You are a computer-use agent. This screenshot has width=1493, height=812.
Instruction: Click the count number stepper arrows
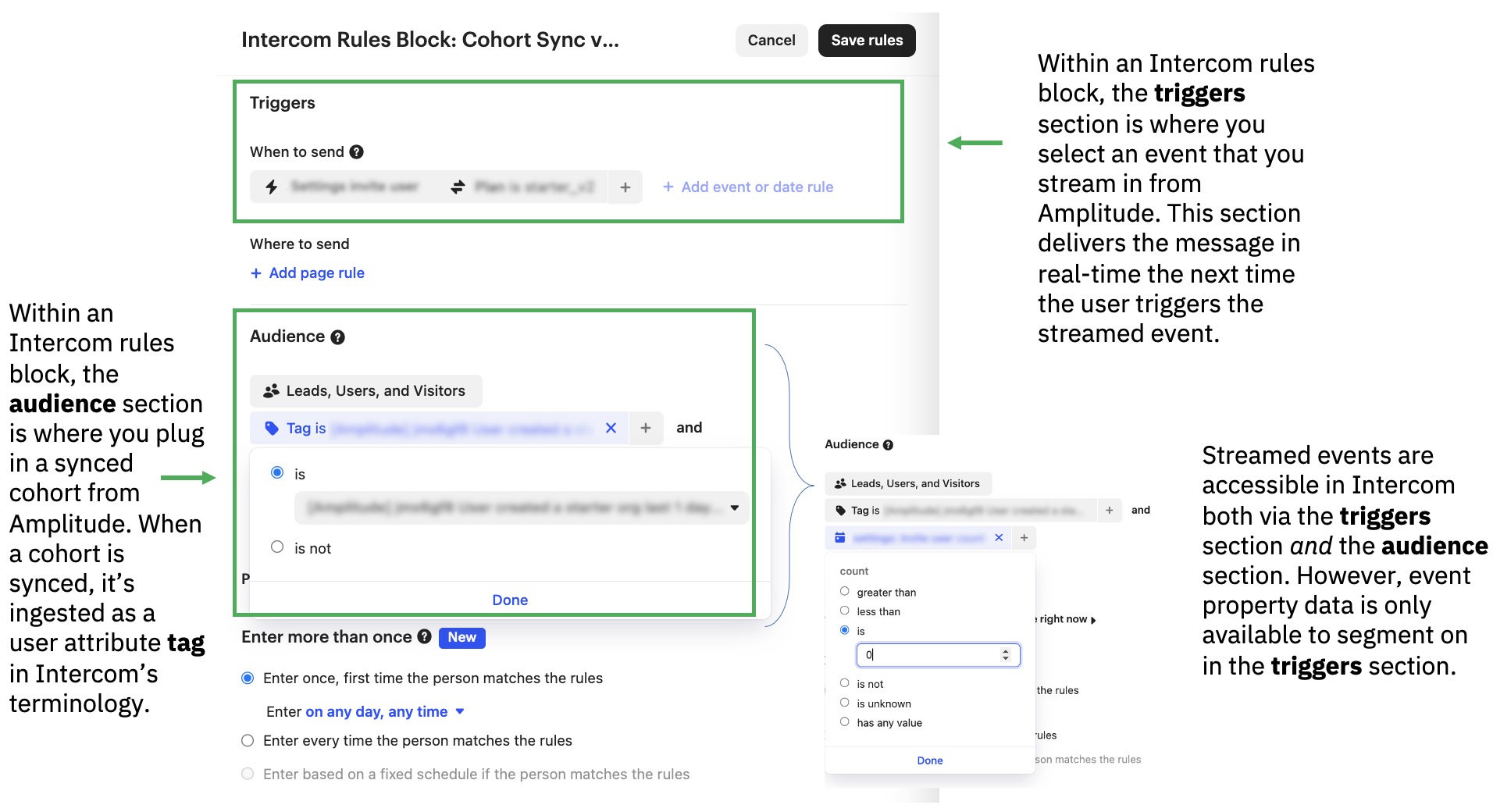point(1006,655)
